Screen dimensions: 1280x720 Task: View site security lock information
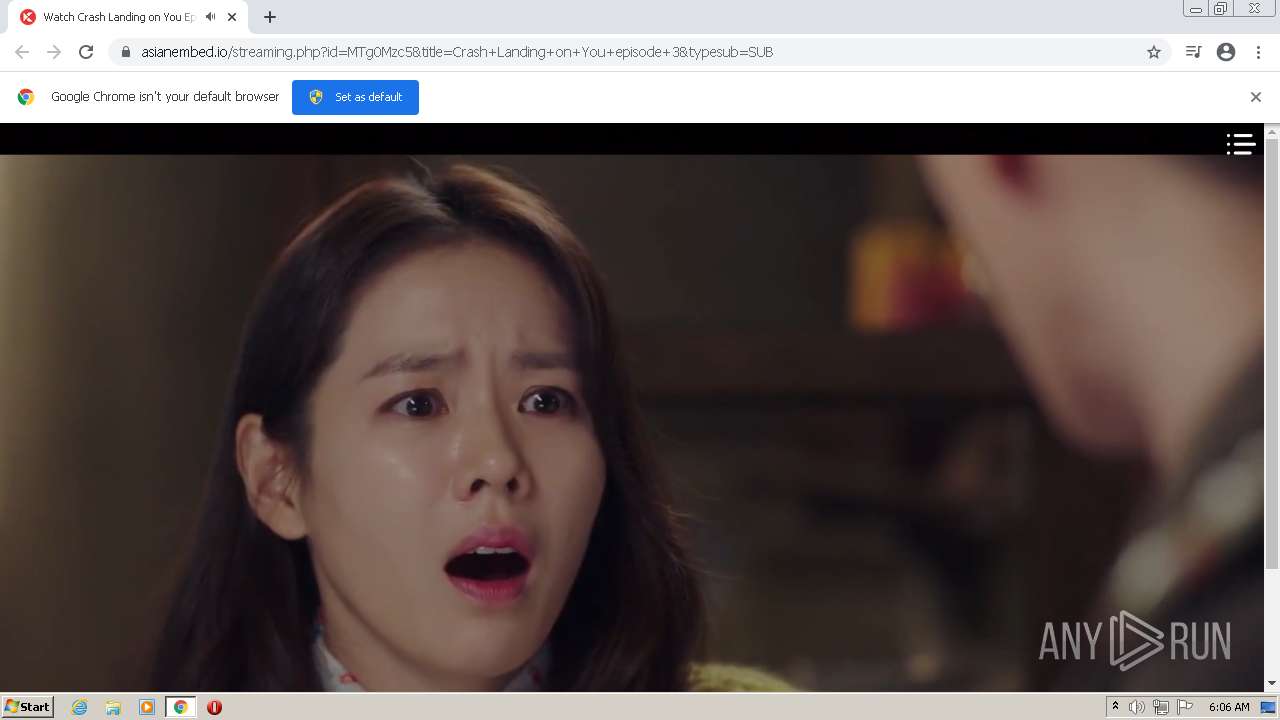coord(126,52)
